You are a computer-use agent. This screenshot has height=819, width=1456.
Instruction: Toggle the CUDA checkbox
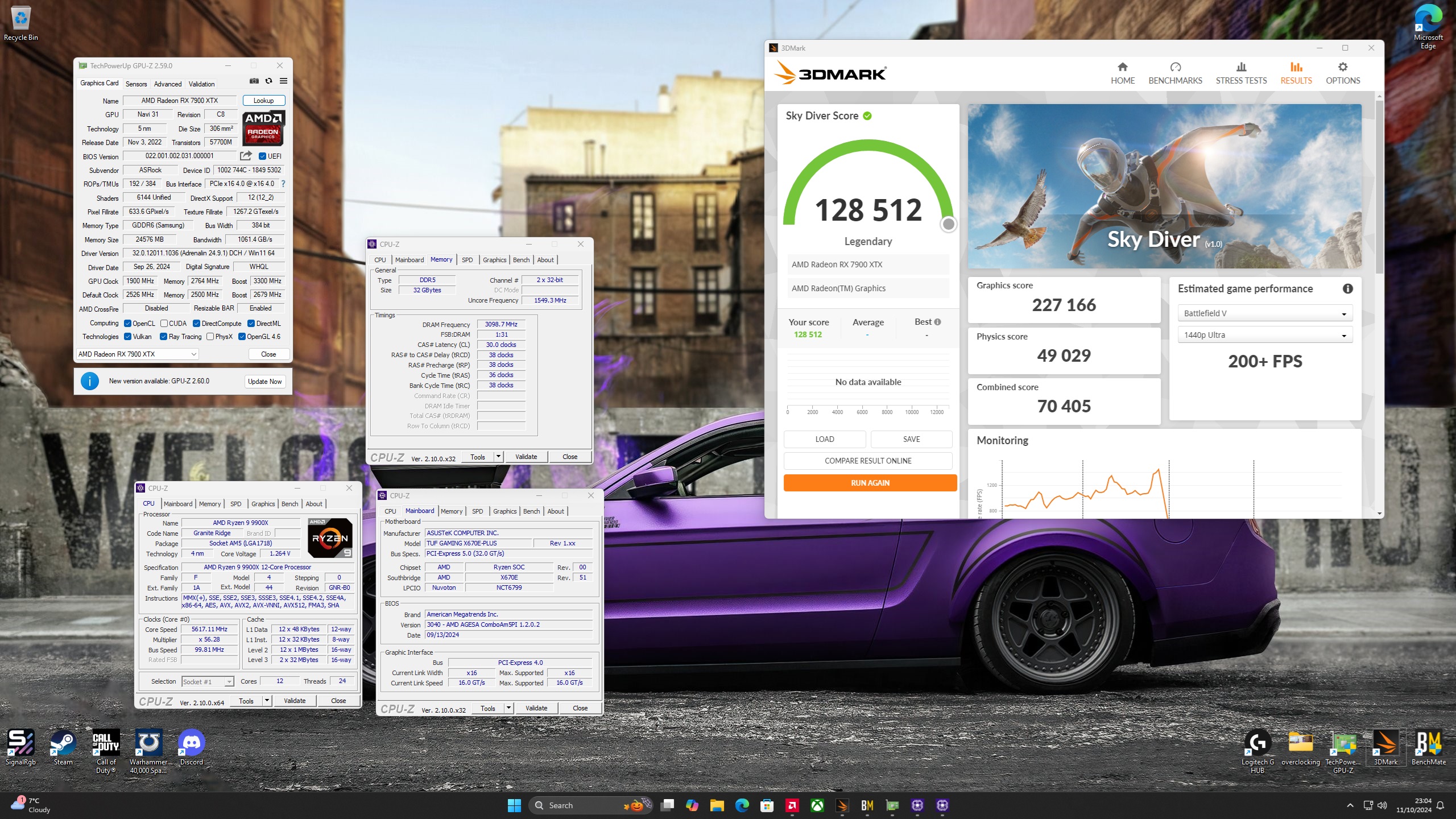click(164, 323)
